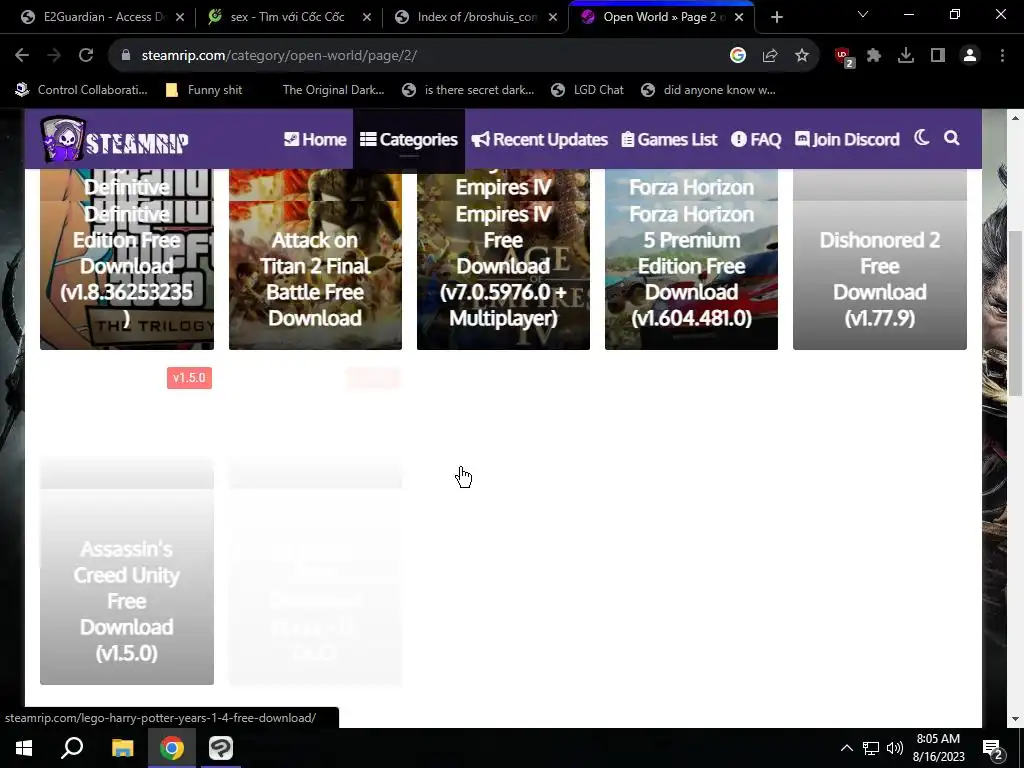Open the site search magnifier
Image resolution: width=1024 pixels, height=768 pixels.
pyautogui.click(x=952, y=138)
